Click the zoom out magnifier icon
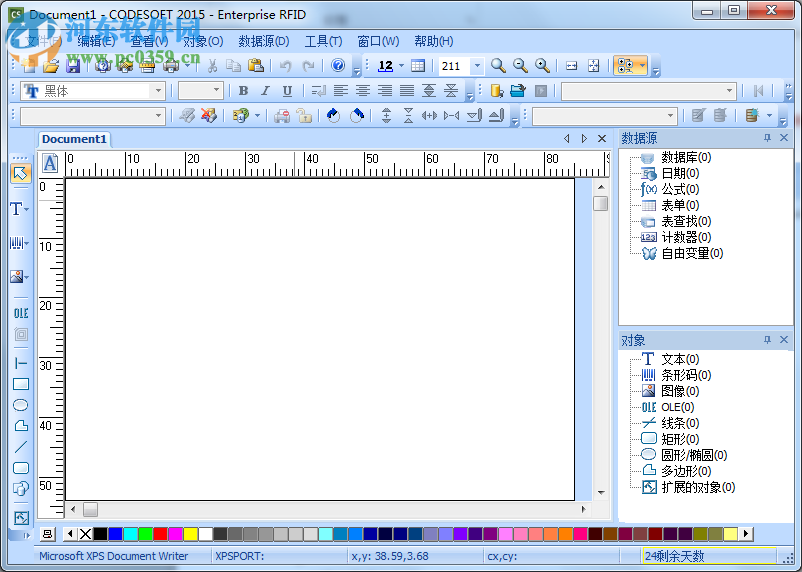Image resolution: width=802 pixels, height=572 pixels. (x=520, y=65)
